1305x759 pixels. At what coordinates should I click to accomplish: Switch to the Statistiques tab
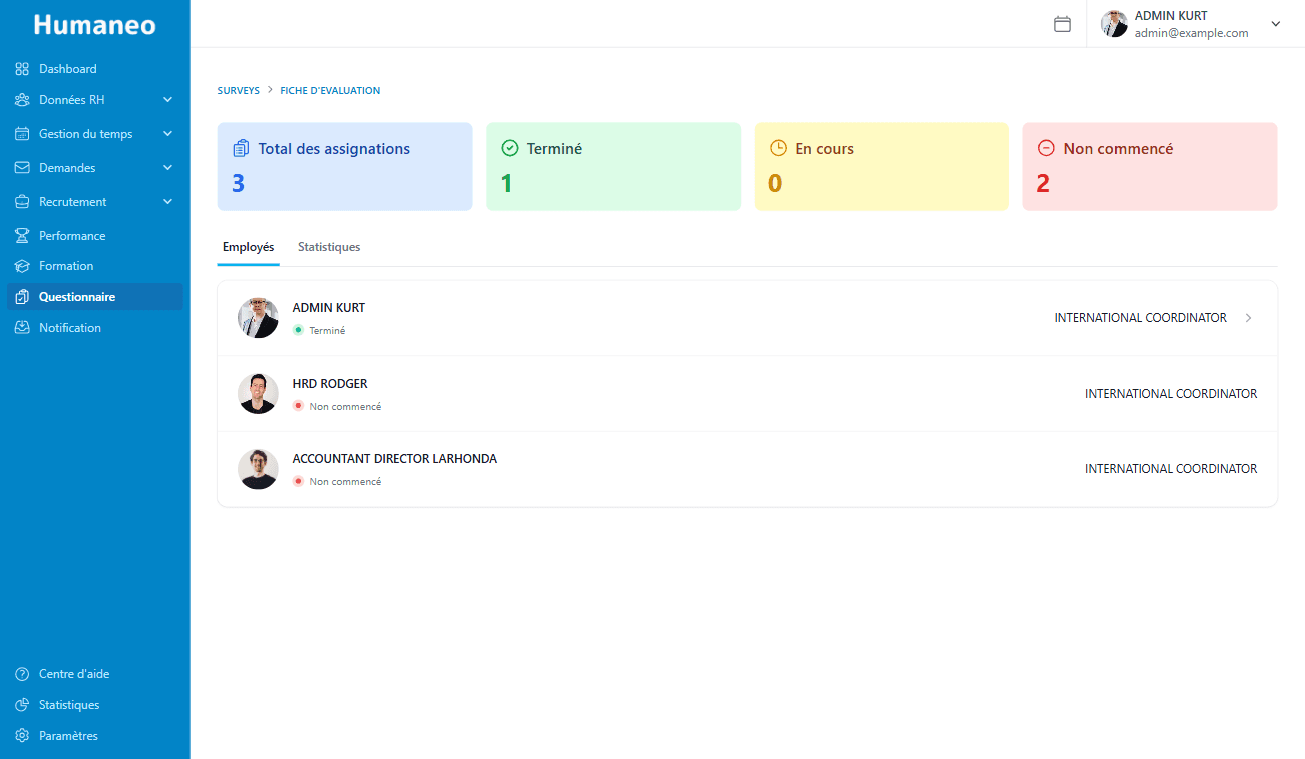point(329,247)
